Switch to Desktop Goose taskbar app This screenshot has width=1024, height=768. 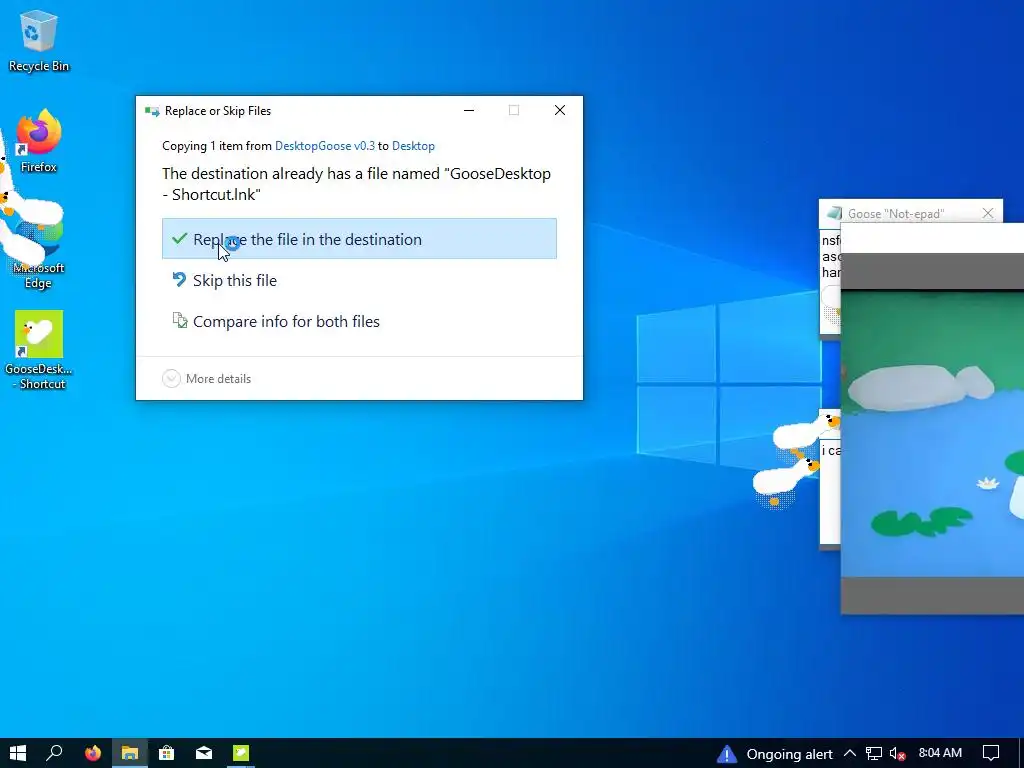click(241, 753)
